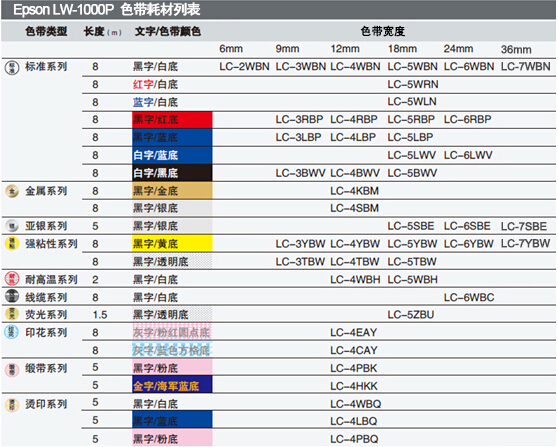Click the LC-2WBN model code

click(244, 67)
